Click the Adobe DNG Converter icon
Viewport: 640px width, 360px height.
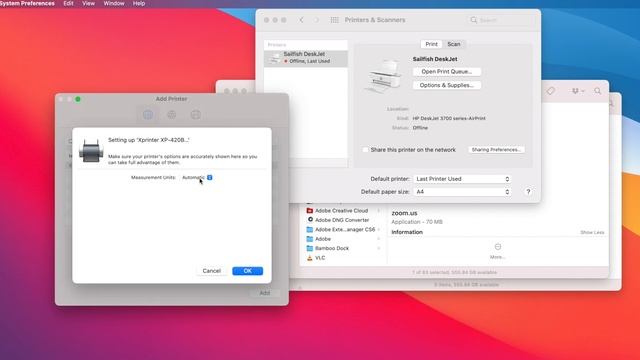coord(310,220)
